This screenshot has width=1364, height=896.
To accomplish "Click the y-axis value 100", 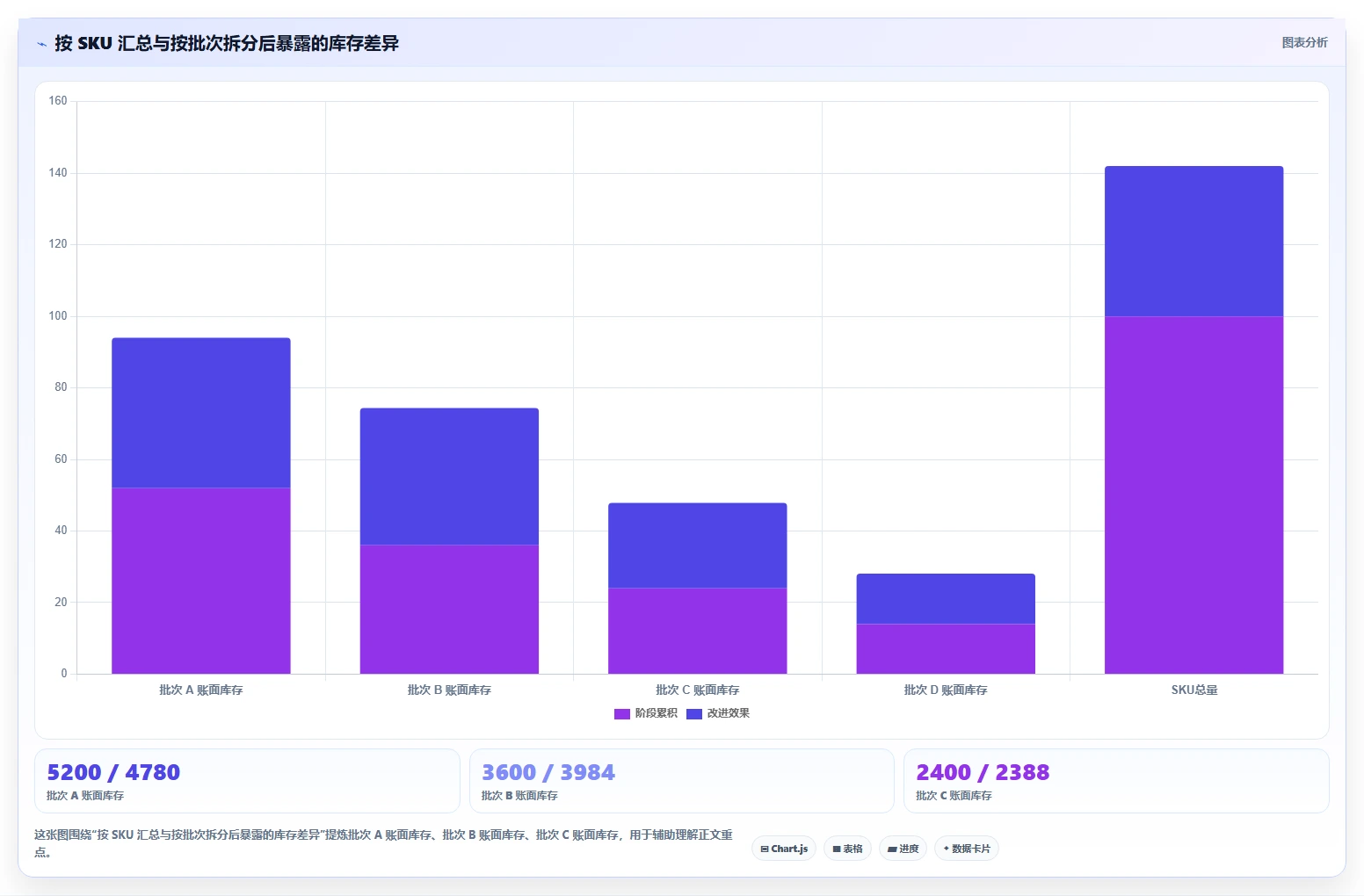I will pyautogui.click(x=58, y=316).
